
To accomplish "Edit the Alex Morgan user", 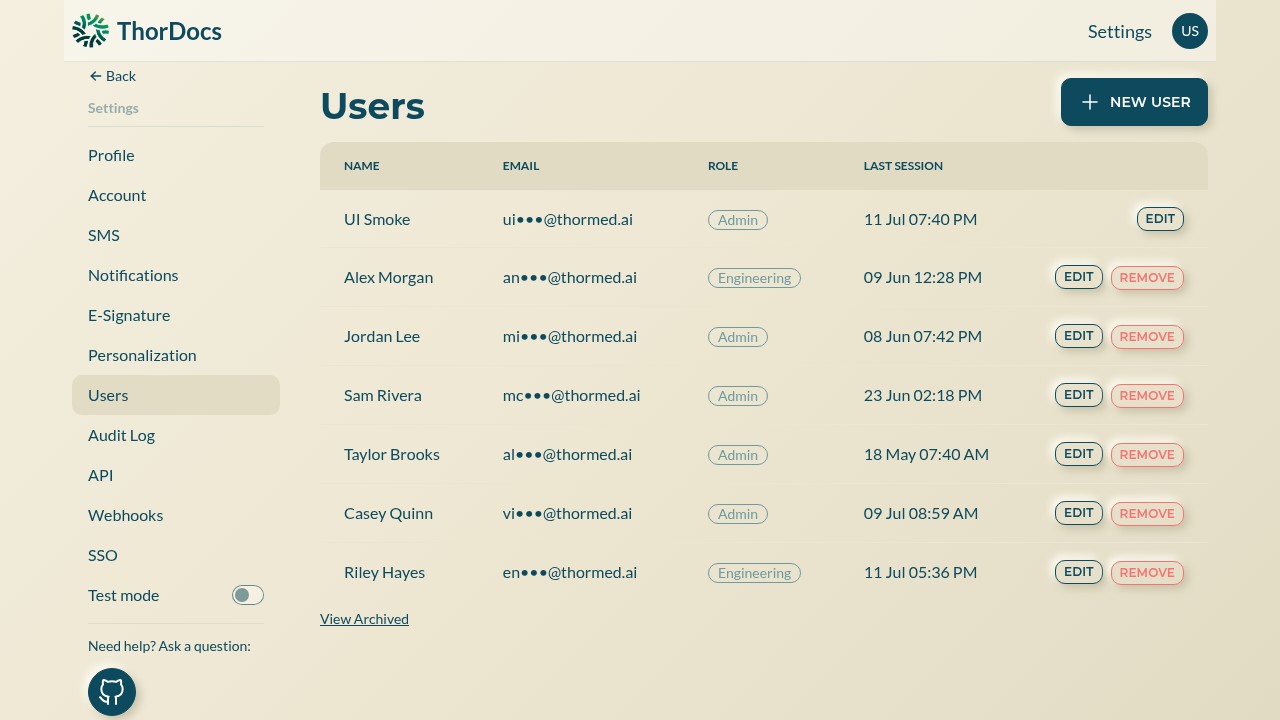I will click(x=1079, y=277).
